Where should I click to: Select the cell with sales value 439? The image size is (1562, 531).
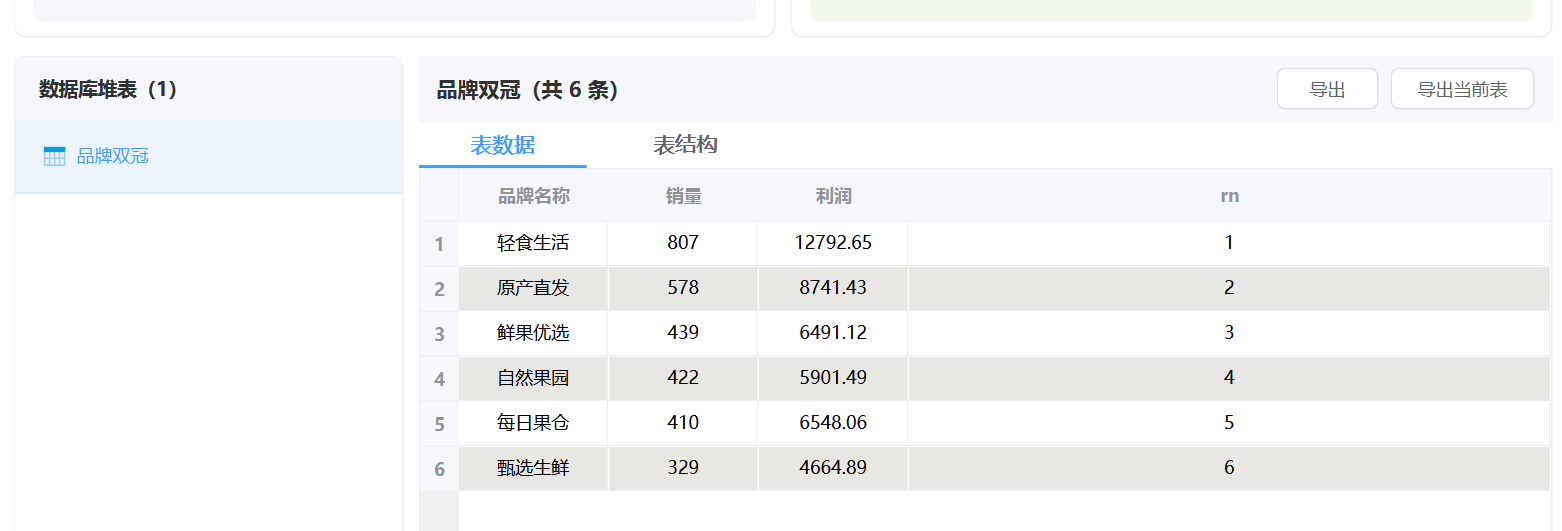[x=683, y=333]
